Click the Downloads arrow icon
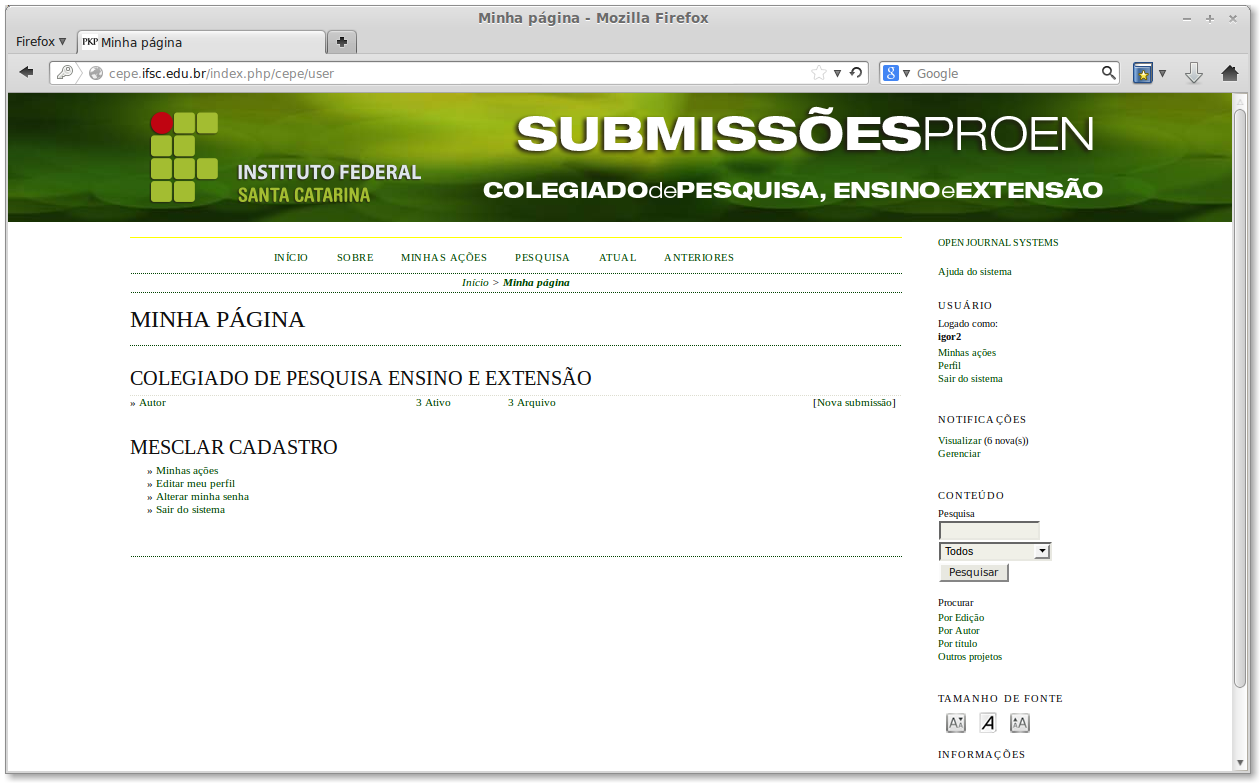This screenshot has width=1260, height=783. (x=1194, y=72)
